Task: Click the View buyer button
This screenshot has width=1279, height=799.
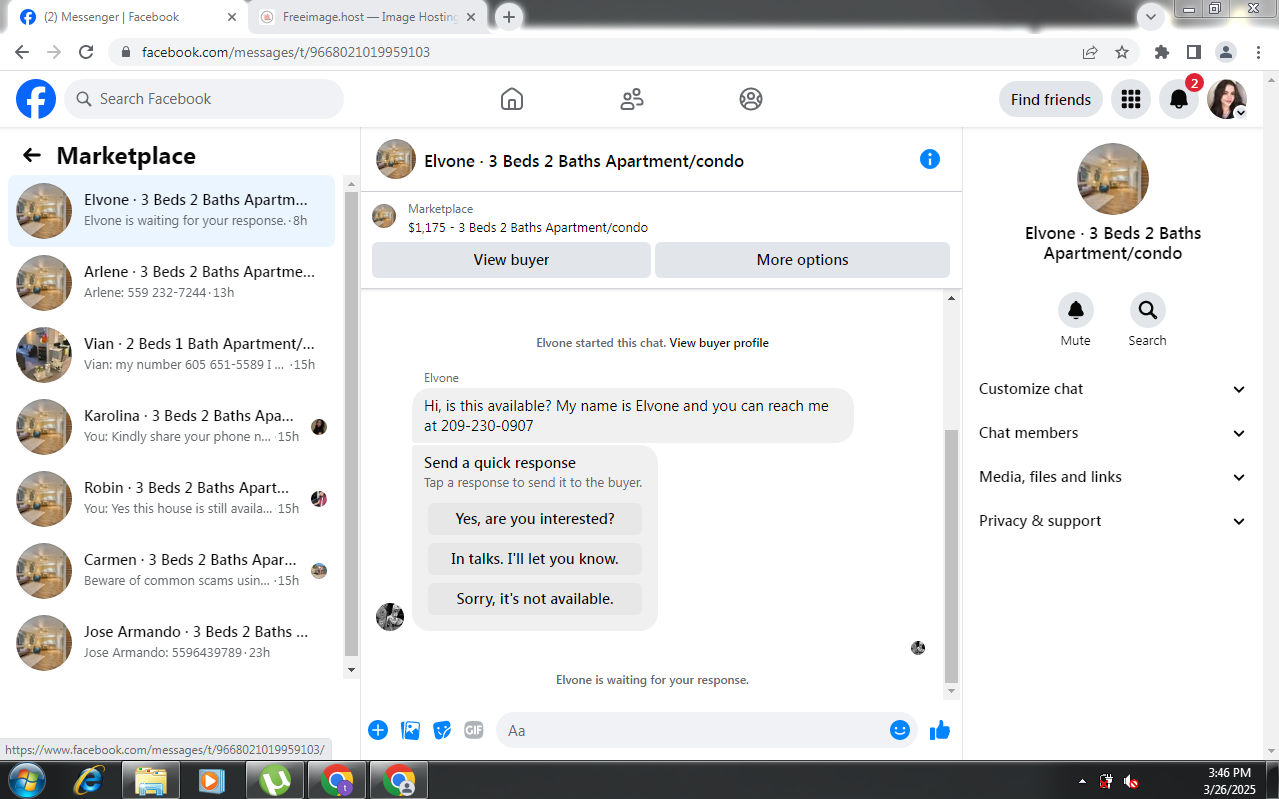Action: [x=511, y=260]
